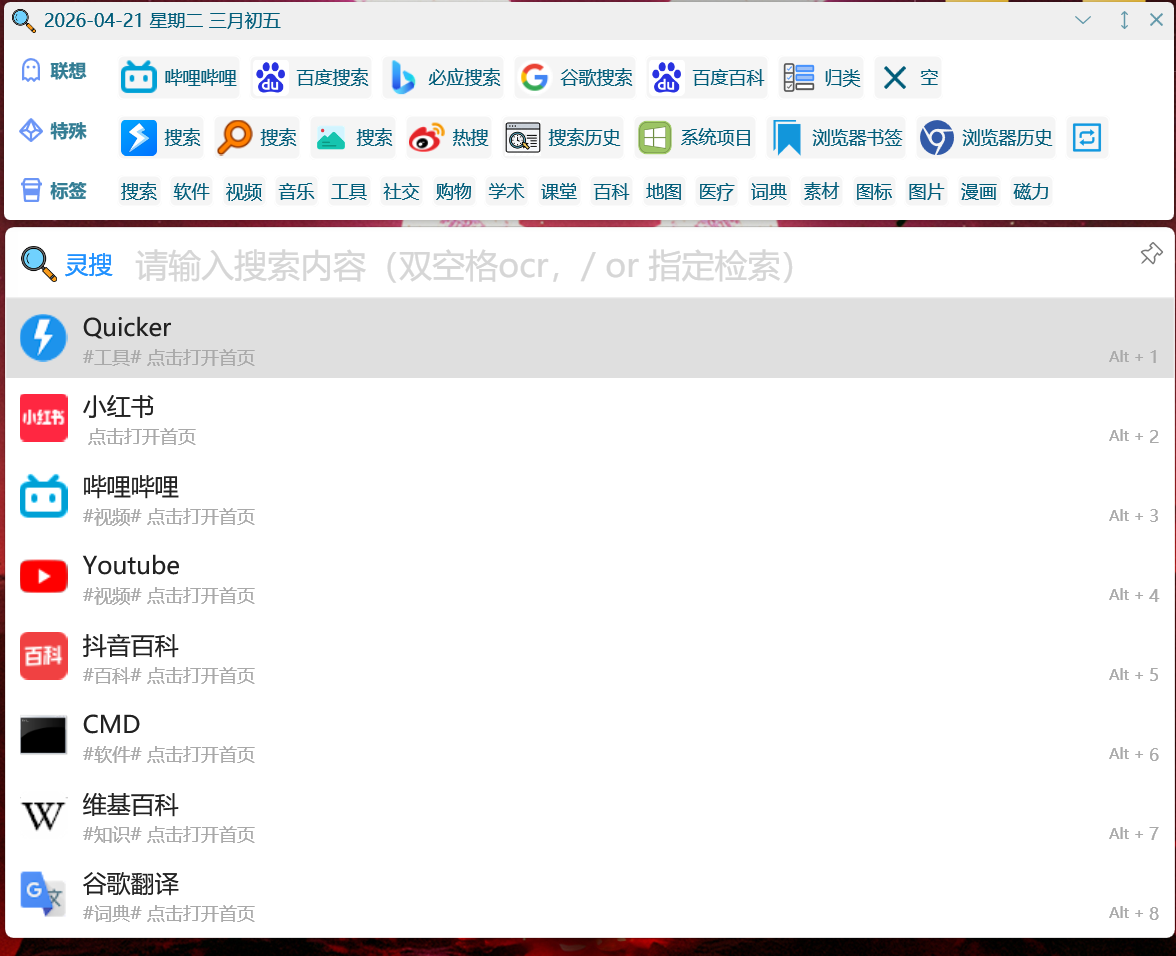Viewport: 1176px width, 956px height.
Task: Click the 归类 categorize button
Action: 821,78
